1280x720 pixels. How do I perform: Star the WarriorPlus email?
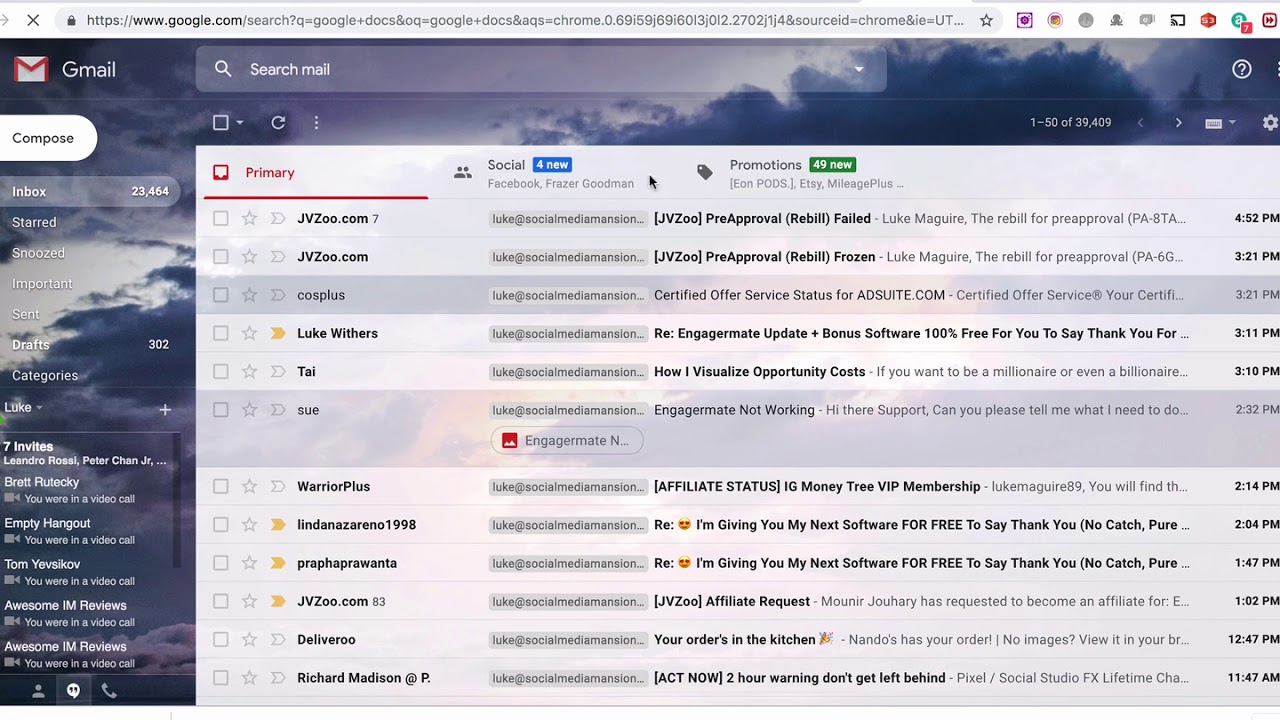(x=249, y=487)
